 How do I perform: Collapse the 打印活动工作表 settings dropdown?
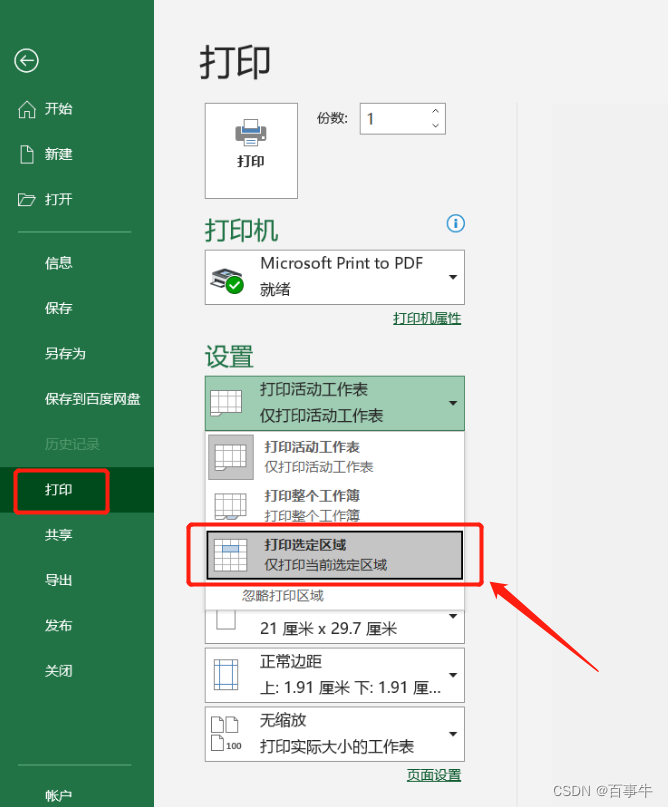335,403
